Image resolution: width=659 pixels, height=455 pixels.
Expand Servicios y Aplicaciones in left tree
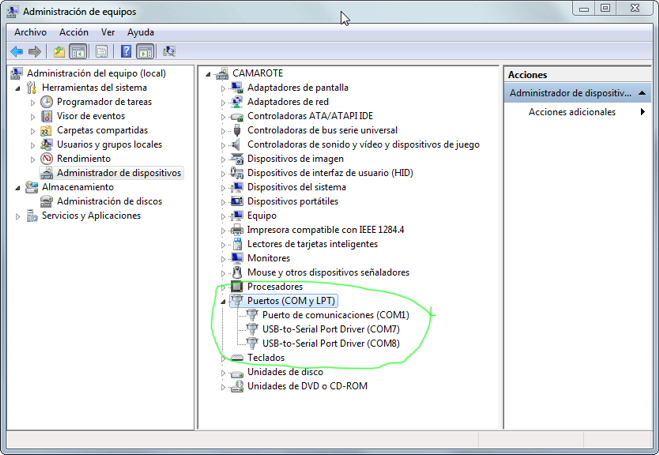pyautogui.click(x=18, y=216)
